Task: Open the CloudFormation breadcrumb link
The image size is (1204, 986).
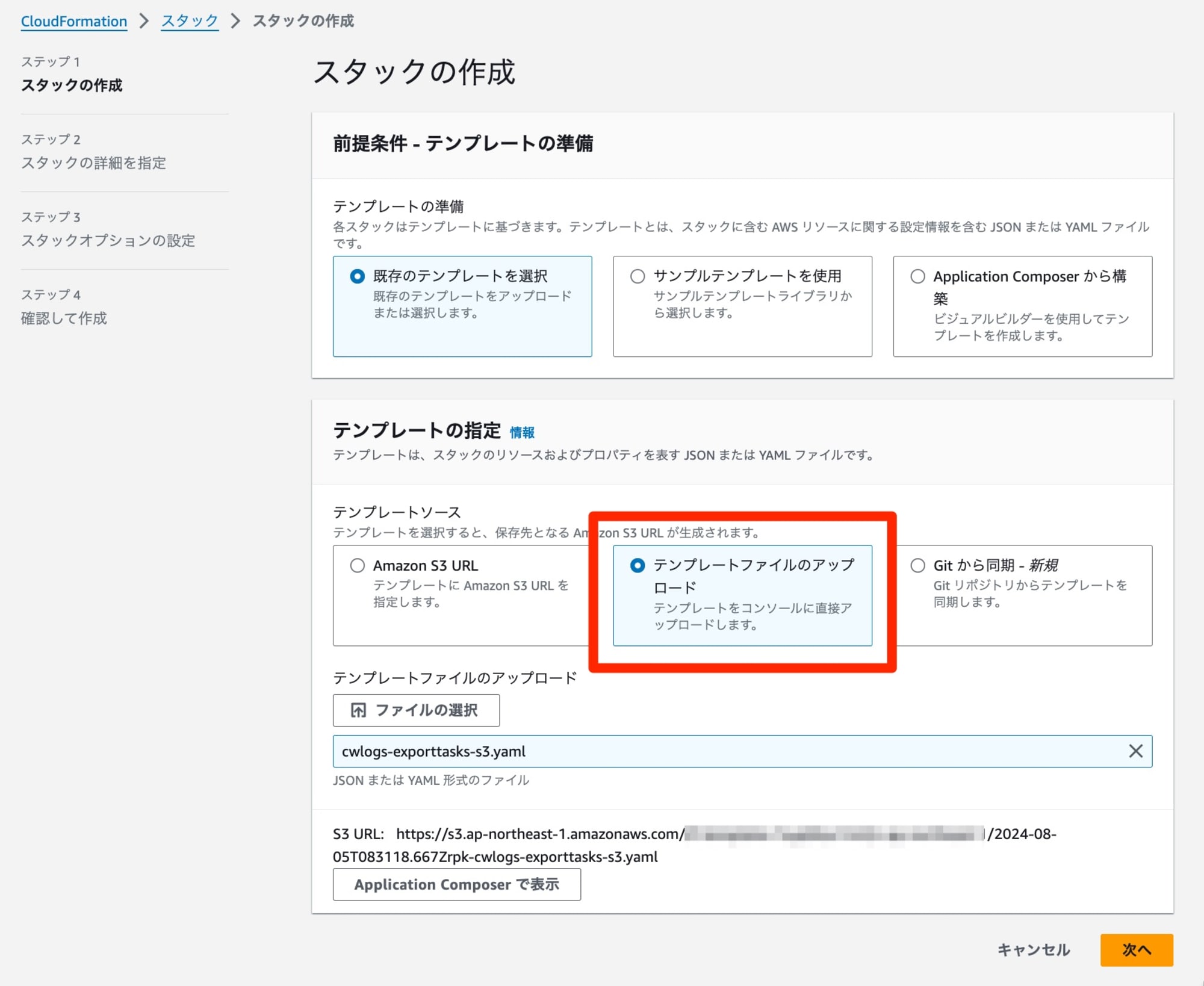Action: pos(74,21)
